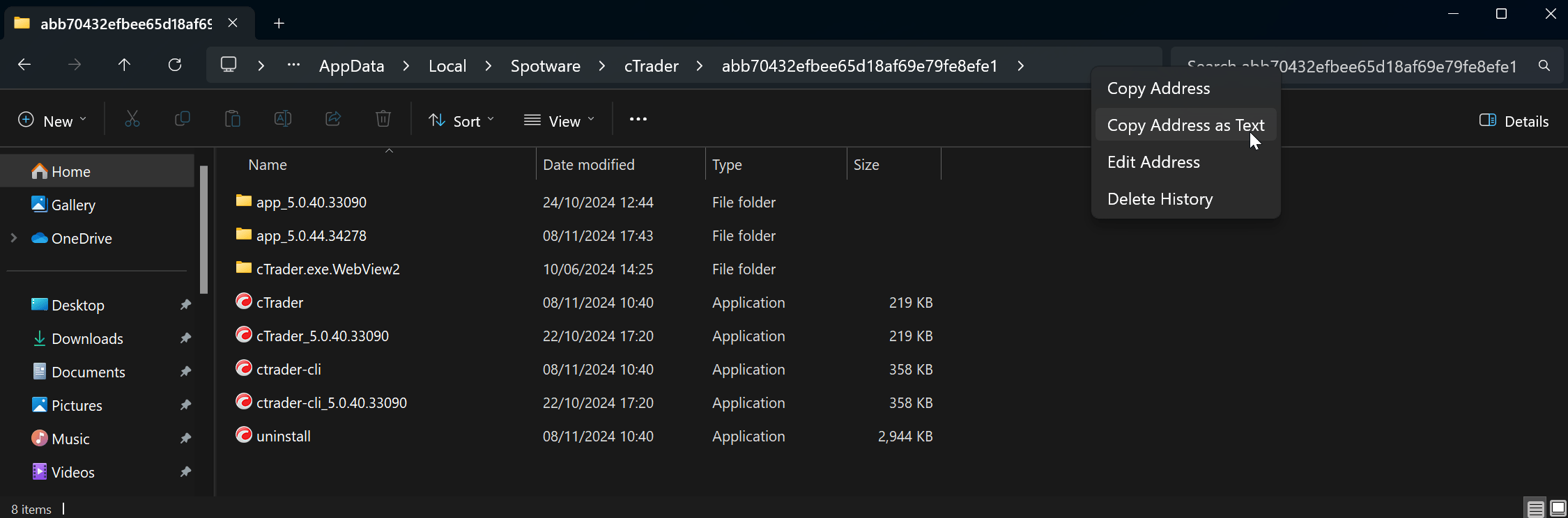
Task: Select the uninstall application icon
Action: pos(243,435)
